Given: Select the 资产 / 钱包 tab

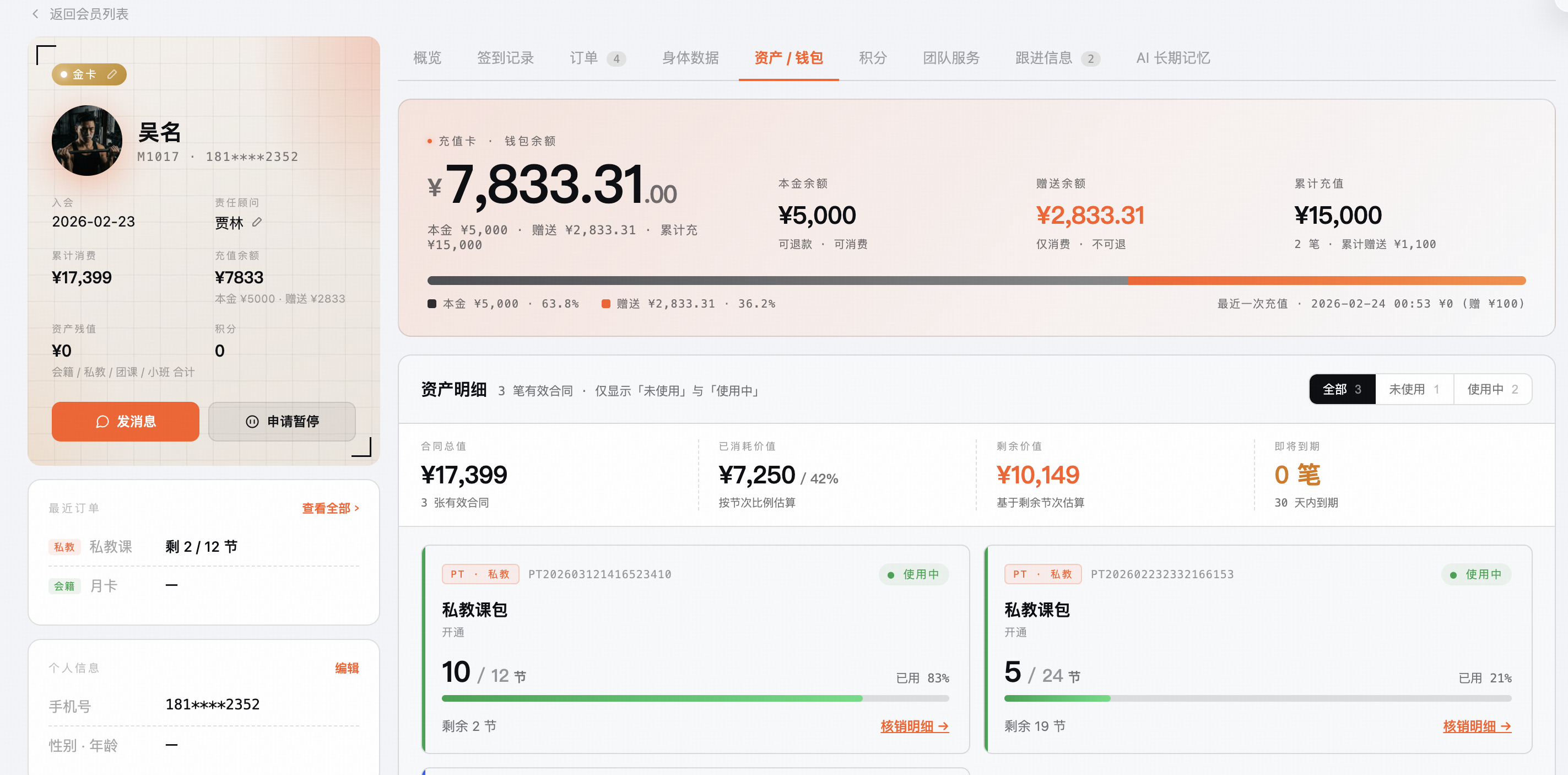Looking at the screenshot, I should tap(788, 58).
